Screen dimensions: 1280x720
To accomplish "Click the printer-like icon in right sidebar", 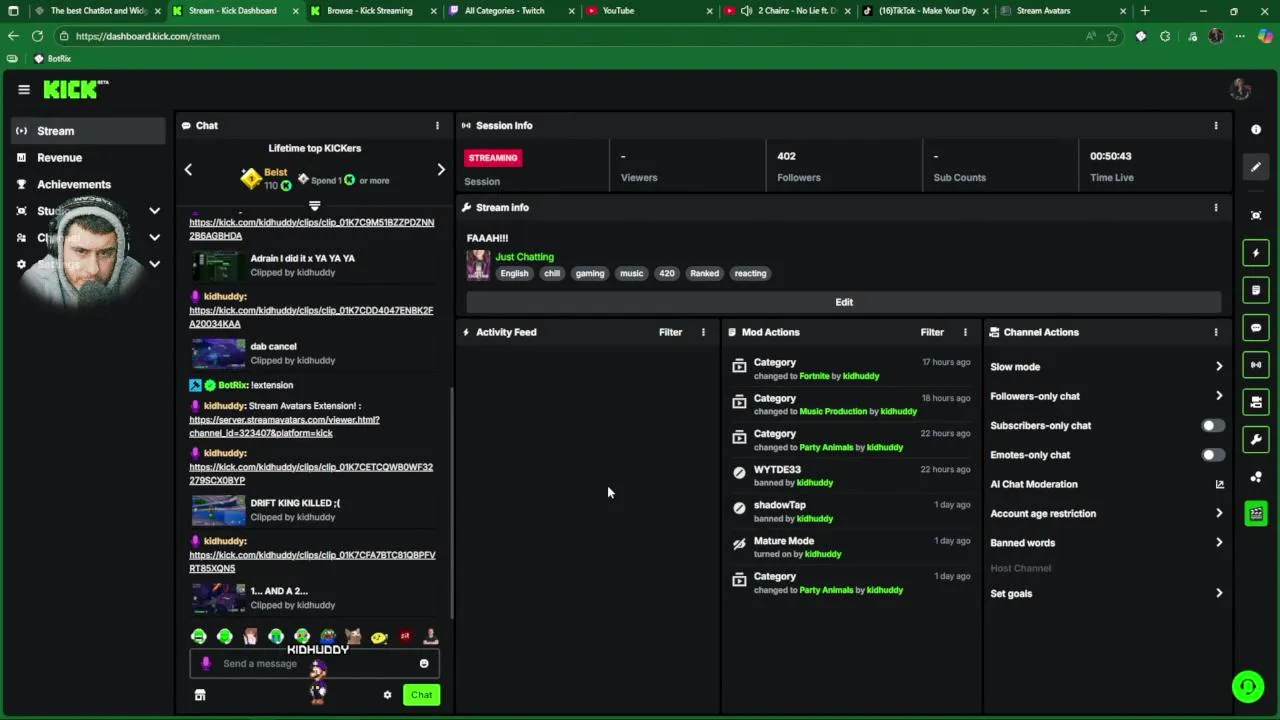I will tap(1256, 402).
